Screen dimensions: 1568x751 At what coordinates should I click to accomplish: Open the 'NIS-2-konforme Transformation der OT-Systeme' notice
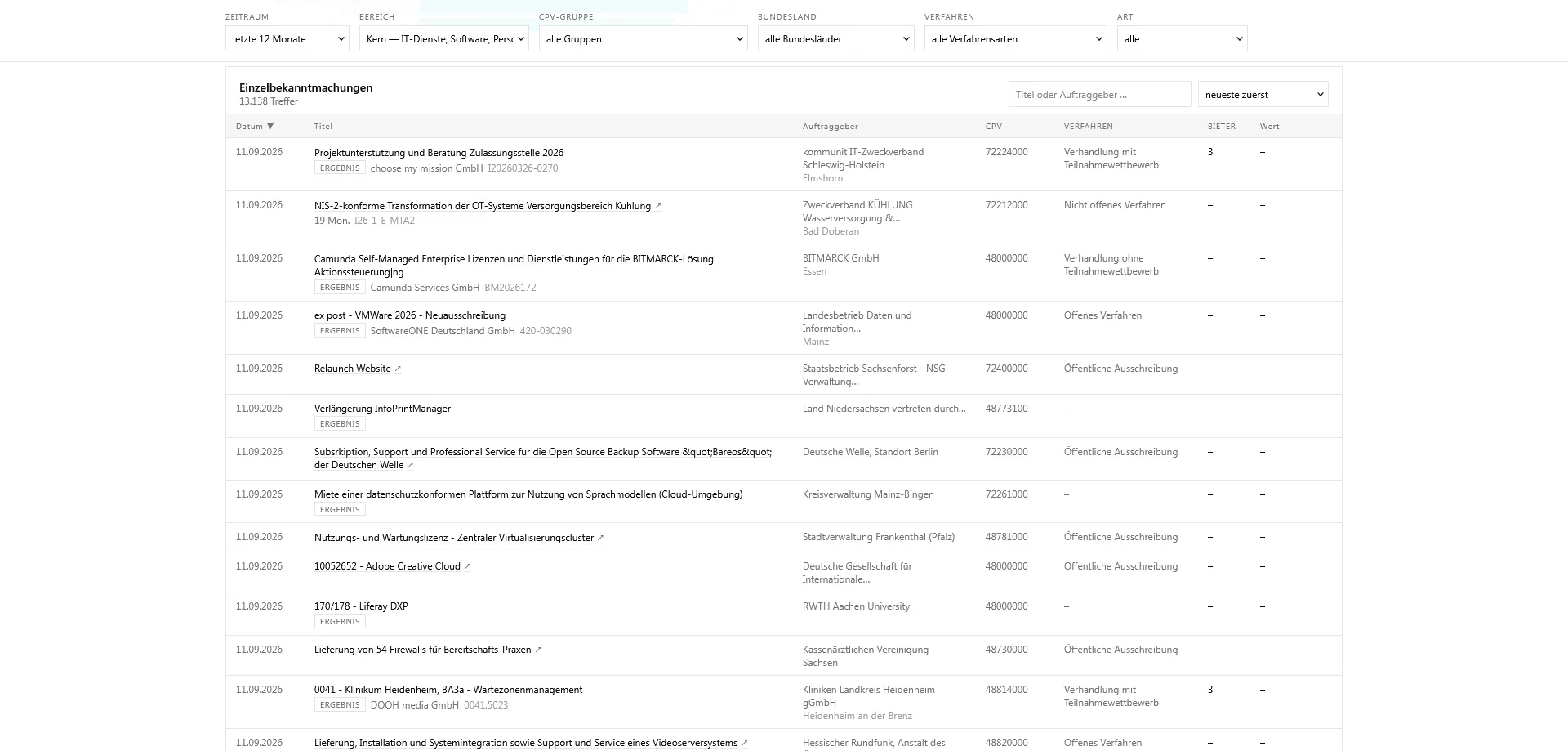point(483,206)
